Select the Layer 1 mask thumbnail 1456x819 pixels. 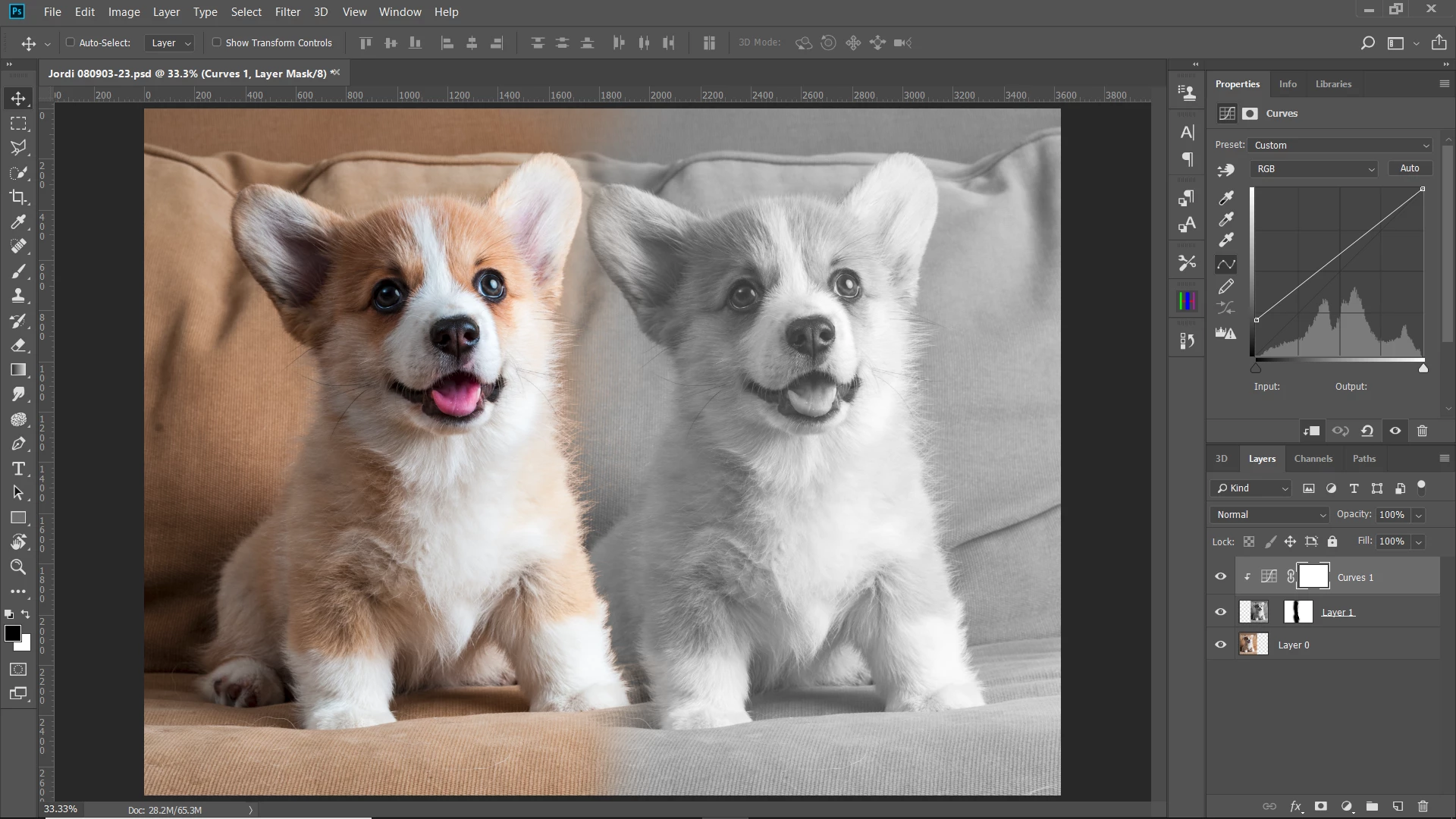point(1298,612)
